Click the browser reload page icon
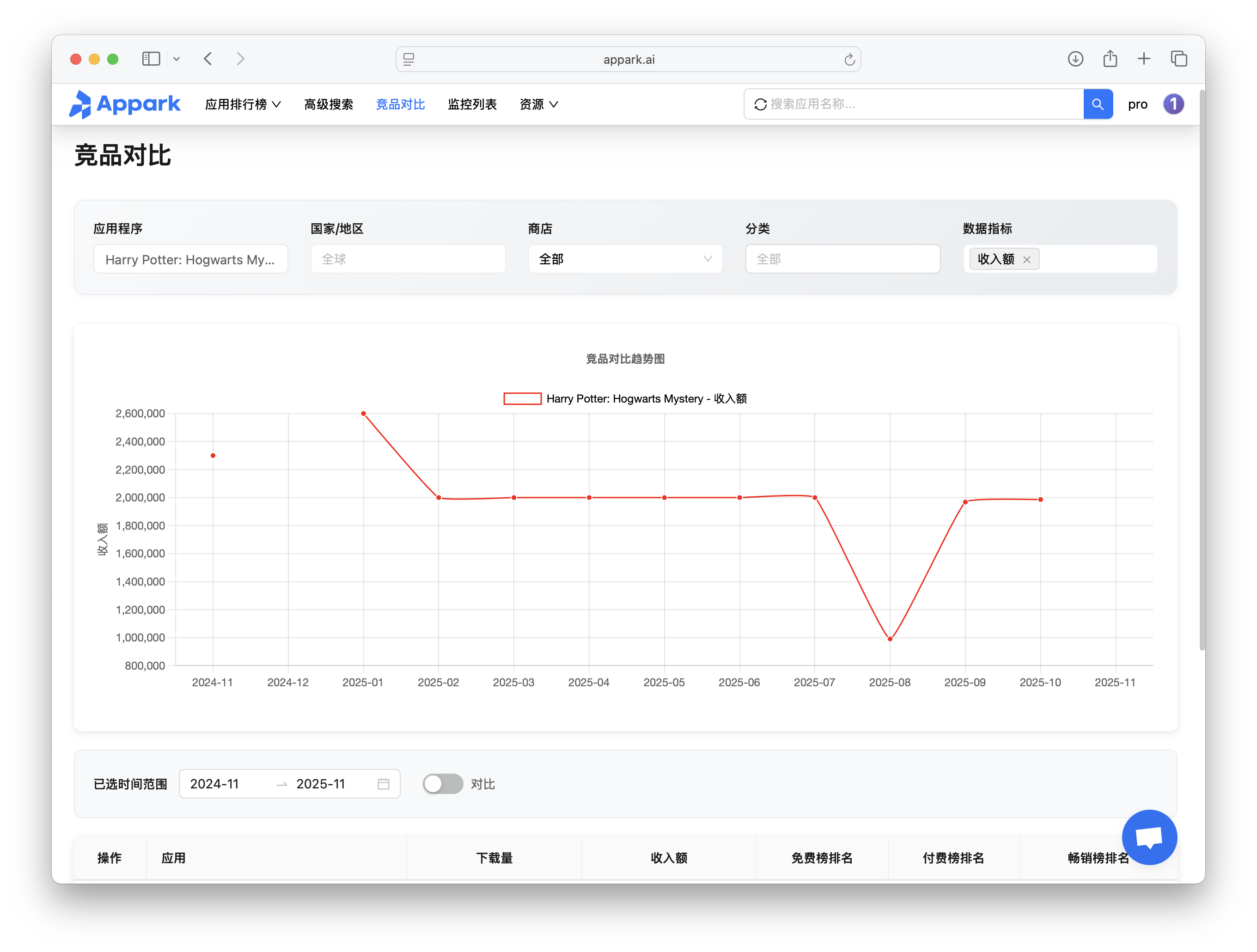This screenshot has height=952, width=1257. [x=849, y=60]
